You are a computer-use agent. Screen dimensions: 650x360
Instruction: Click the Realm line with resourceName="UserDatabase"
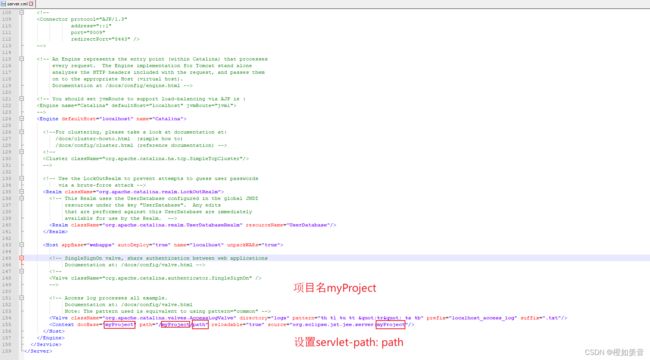coord(193,225)
